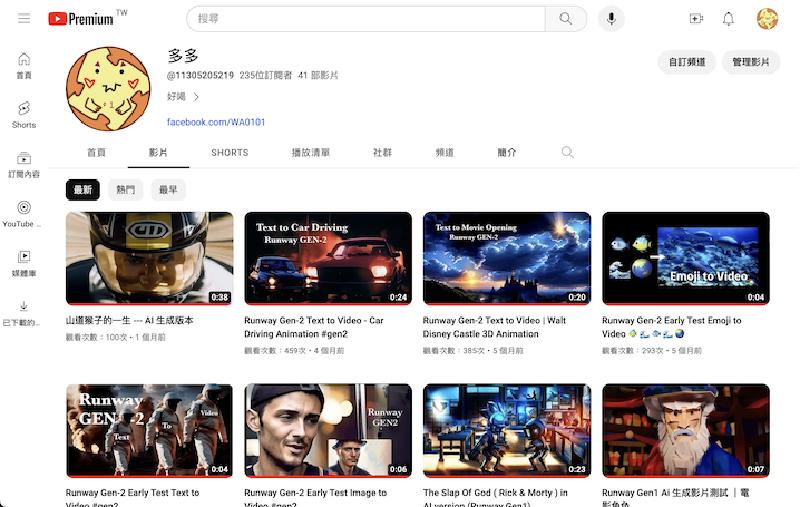Screen dimensions: 800x507
Task: Open title Walt Disney Castle 3D Animation
Action: point(494,327)
